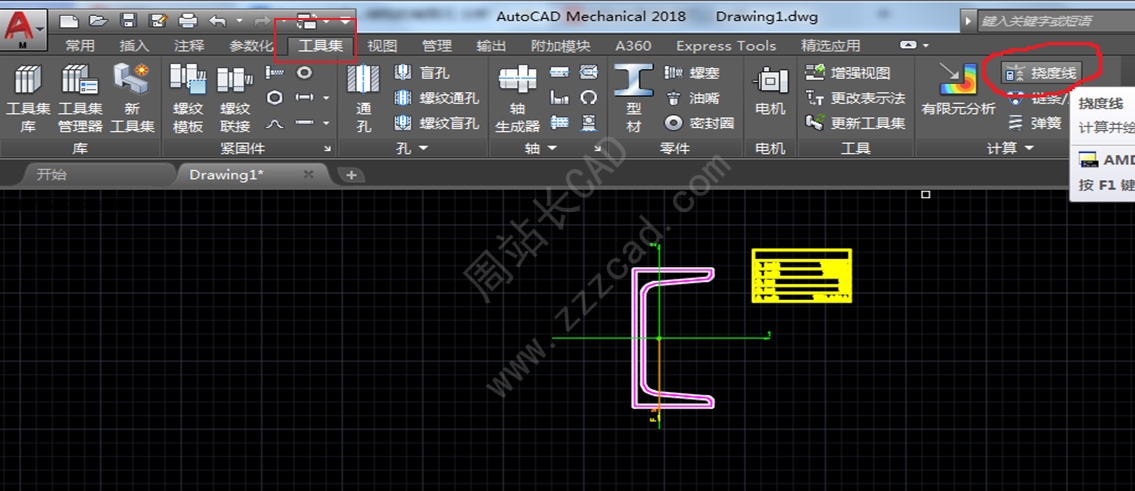Open the 管理 ribbon tab
This screenshot has width=1135, height=491.
click(x=436, y=46)
